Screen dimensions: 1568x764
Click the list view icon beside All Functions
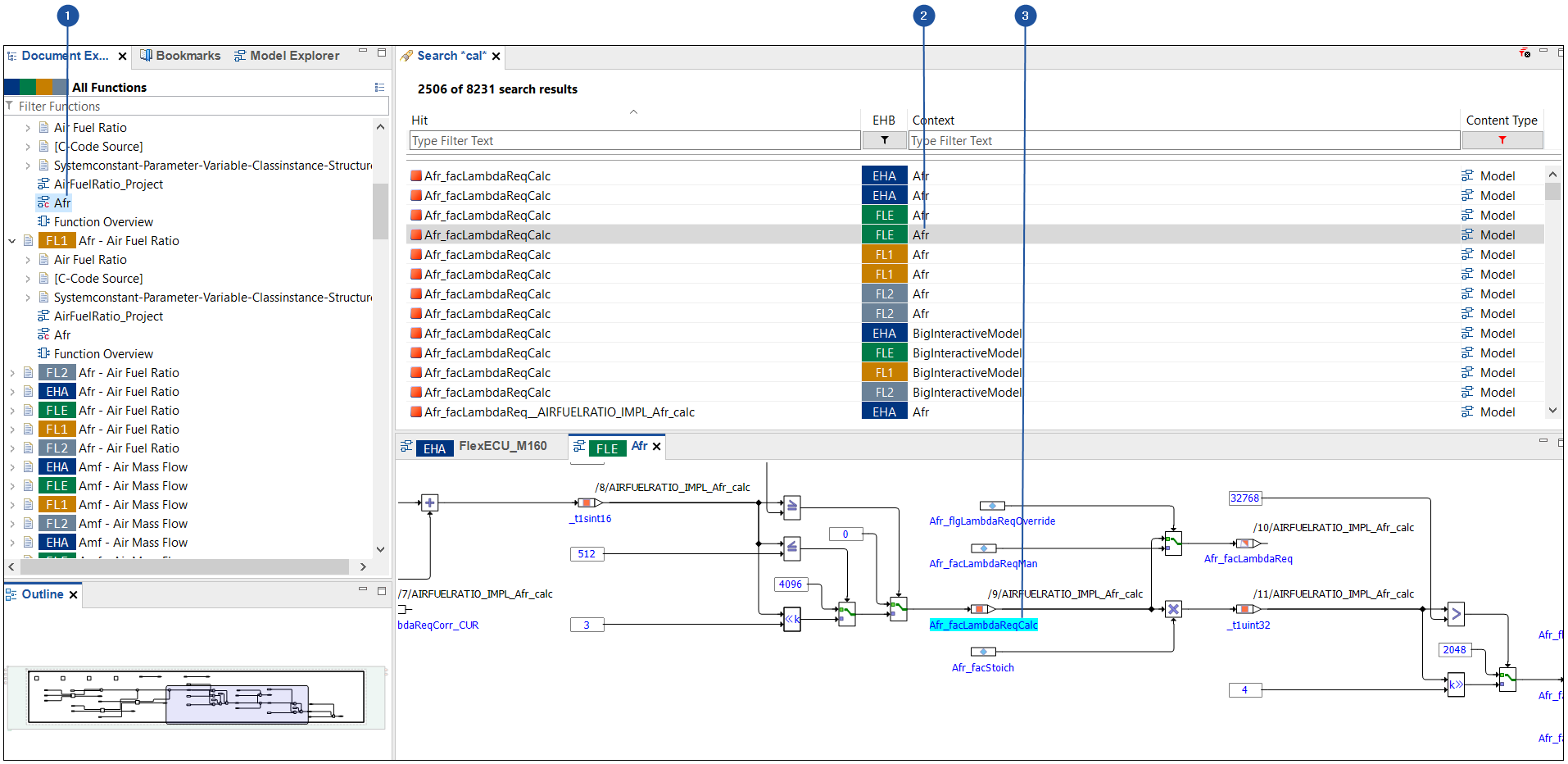[x=379, y=88]
